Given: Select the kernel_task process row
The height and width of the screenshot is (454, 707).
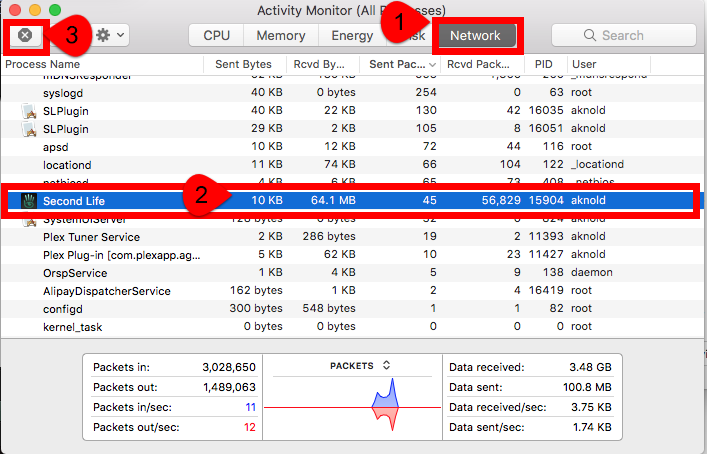Looking at the screenshot, I should [x=352, y=327].
